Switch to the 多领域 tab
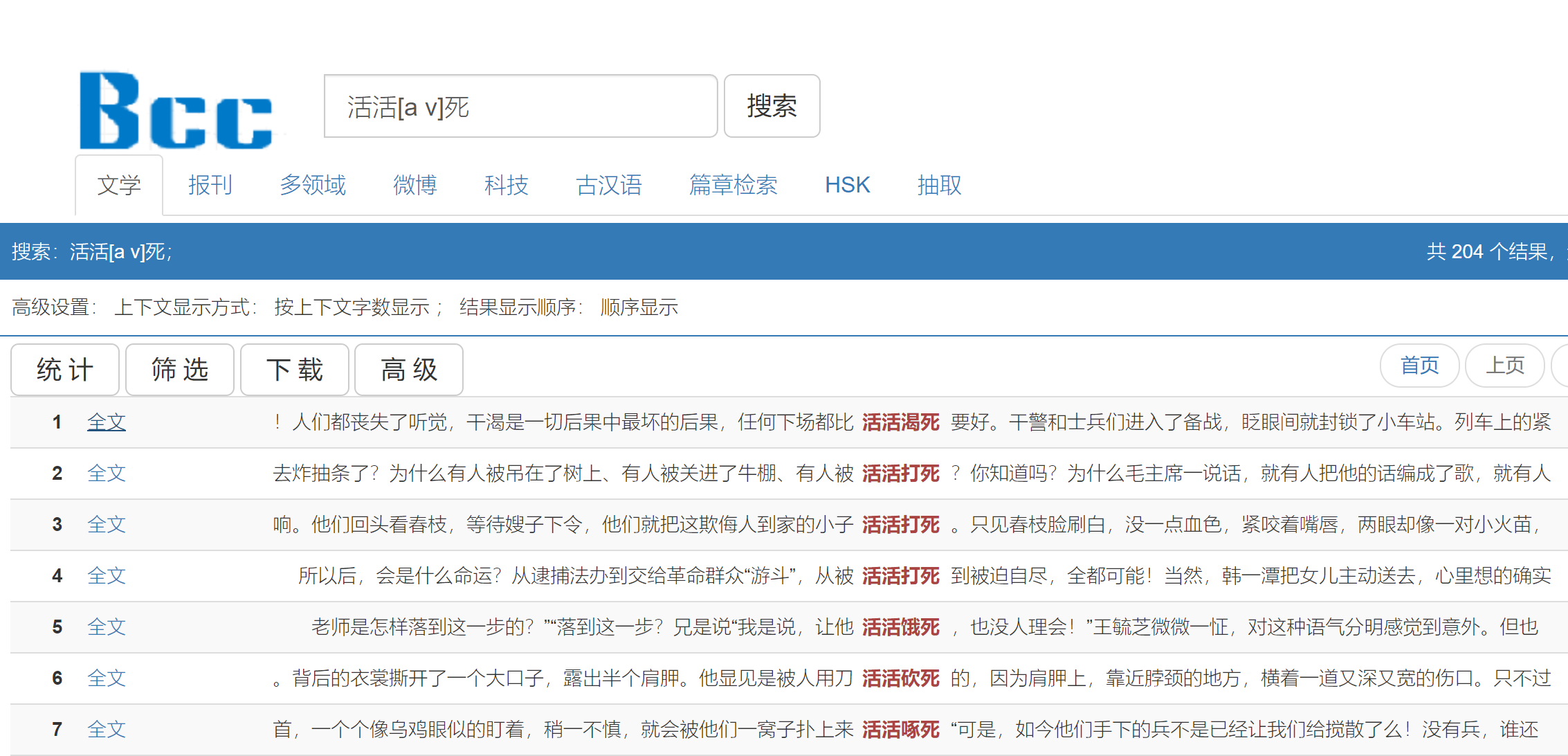This screenshot has height=756, width=1568. [312, 185]
